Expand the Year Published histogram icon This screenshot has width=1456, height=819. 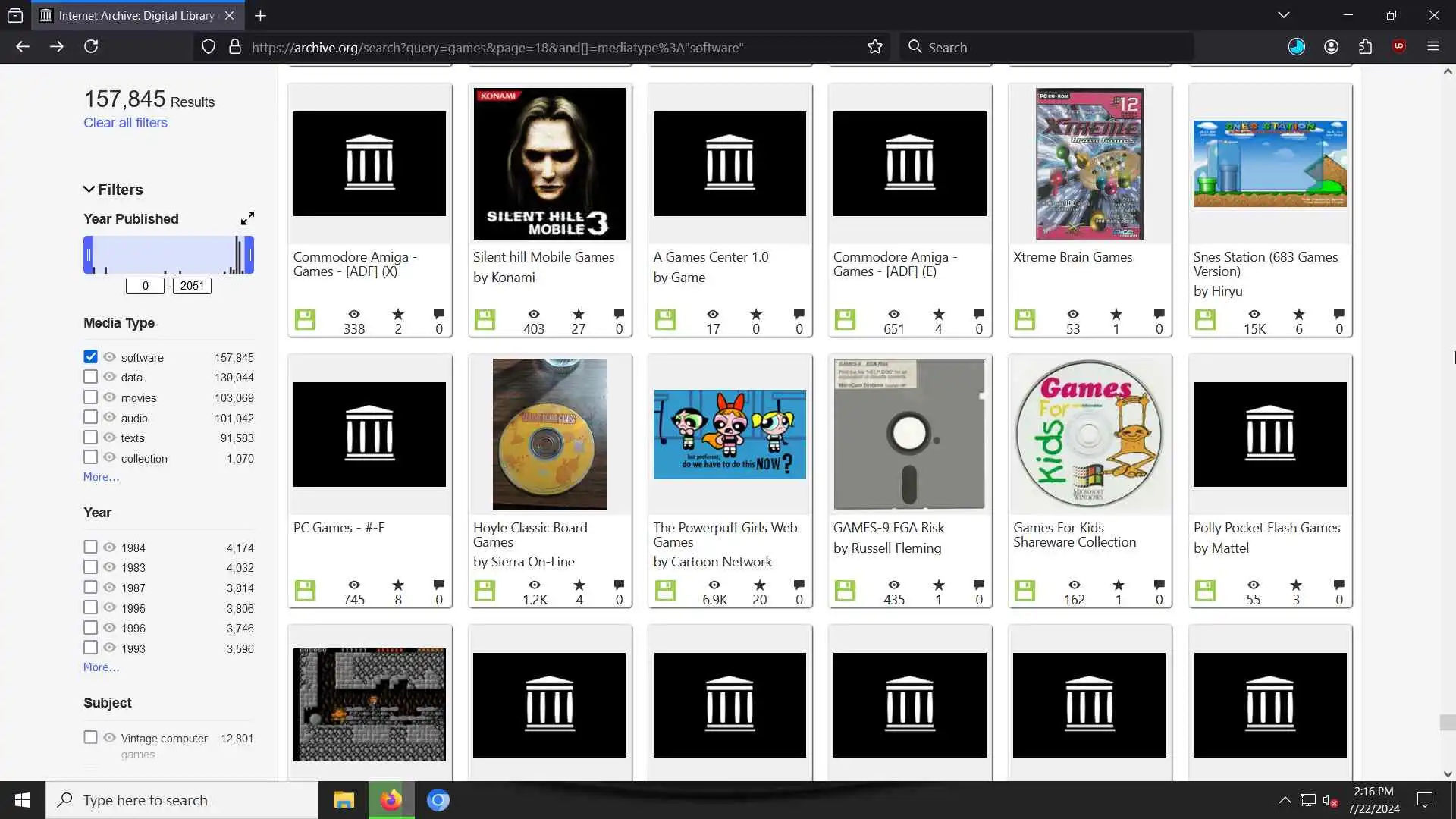tap(247, 218)
